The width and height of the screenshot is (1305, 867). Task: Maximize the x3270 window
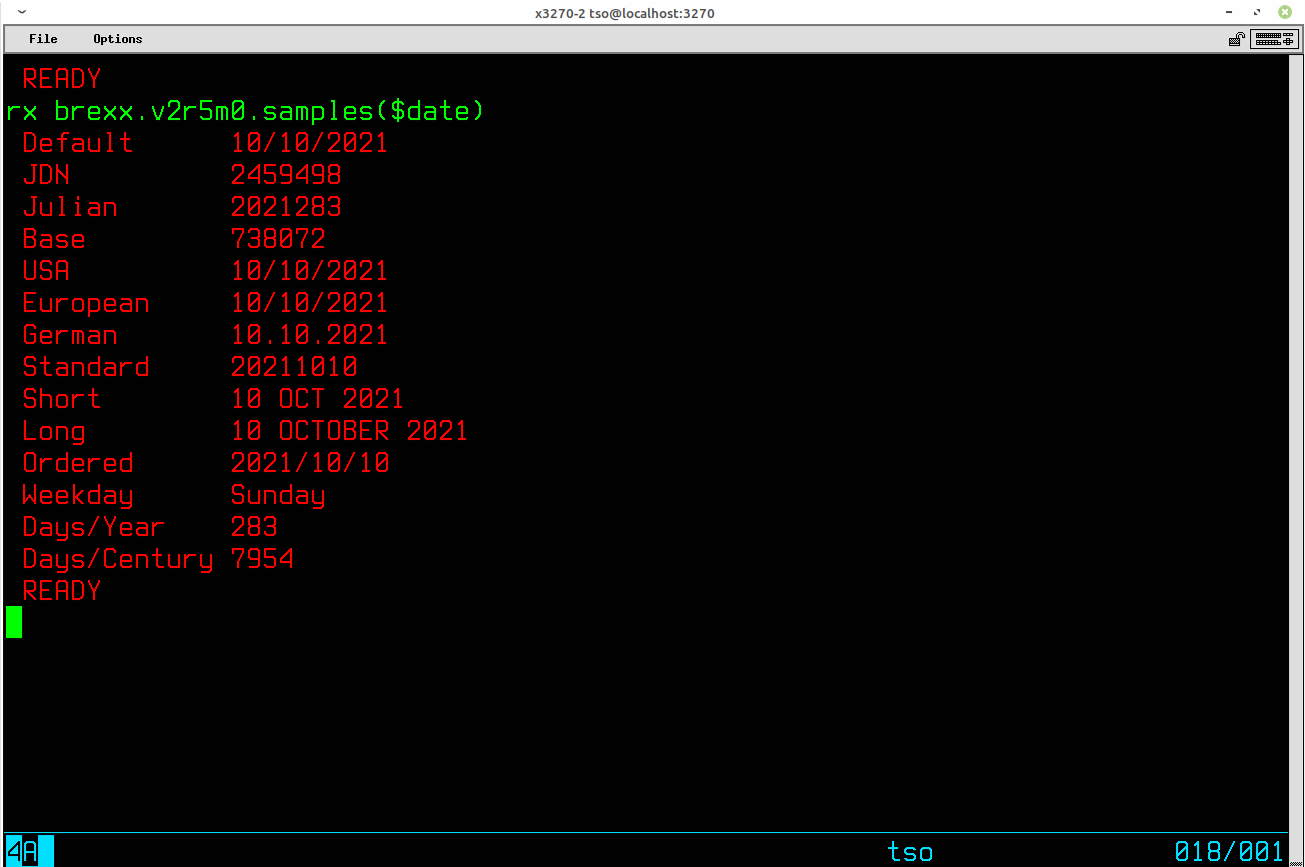(1256, 12)
